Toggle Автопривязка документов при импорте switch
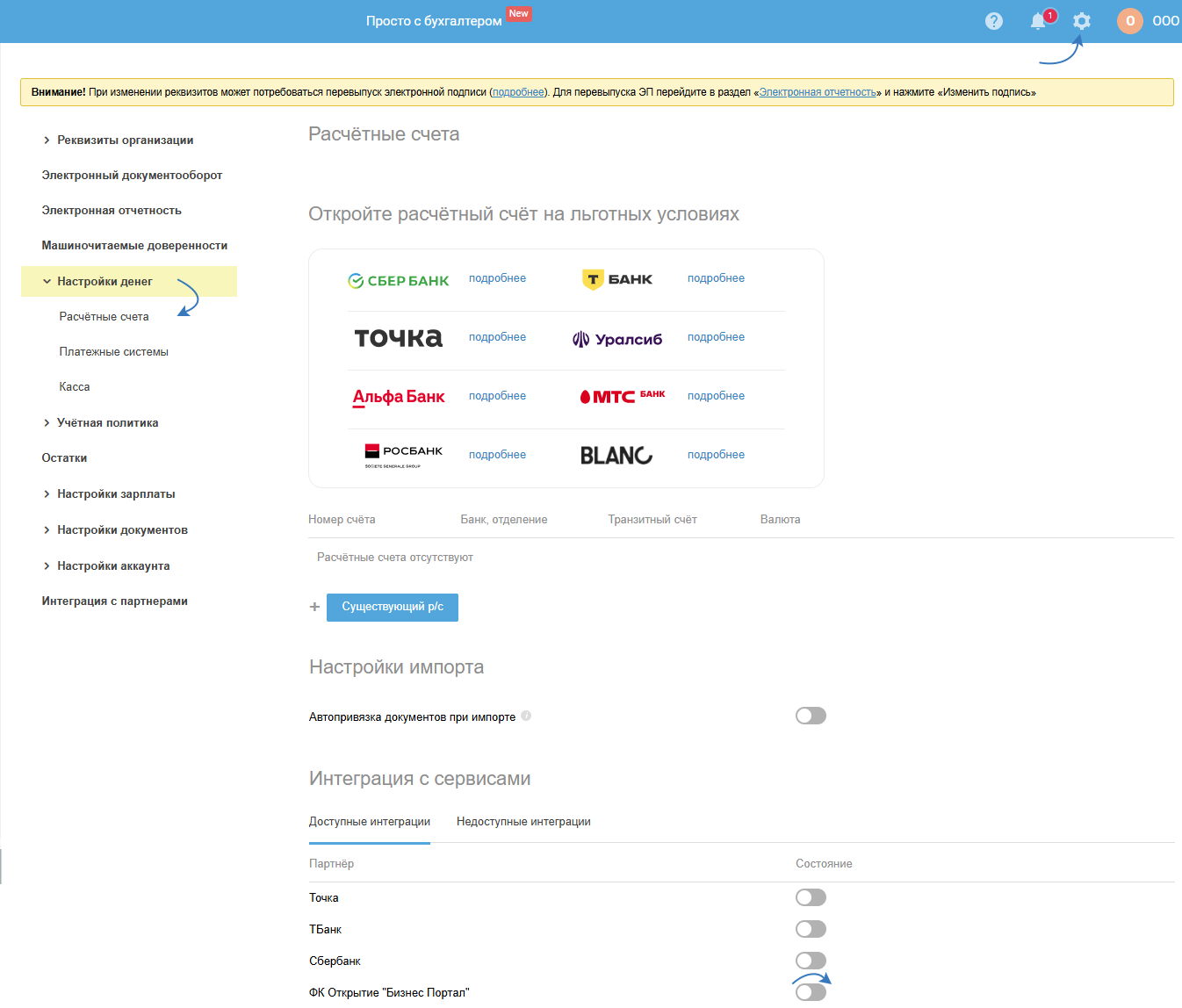Screen dimensions: 1182x1008 point(811,716)
